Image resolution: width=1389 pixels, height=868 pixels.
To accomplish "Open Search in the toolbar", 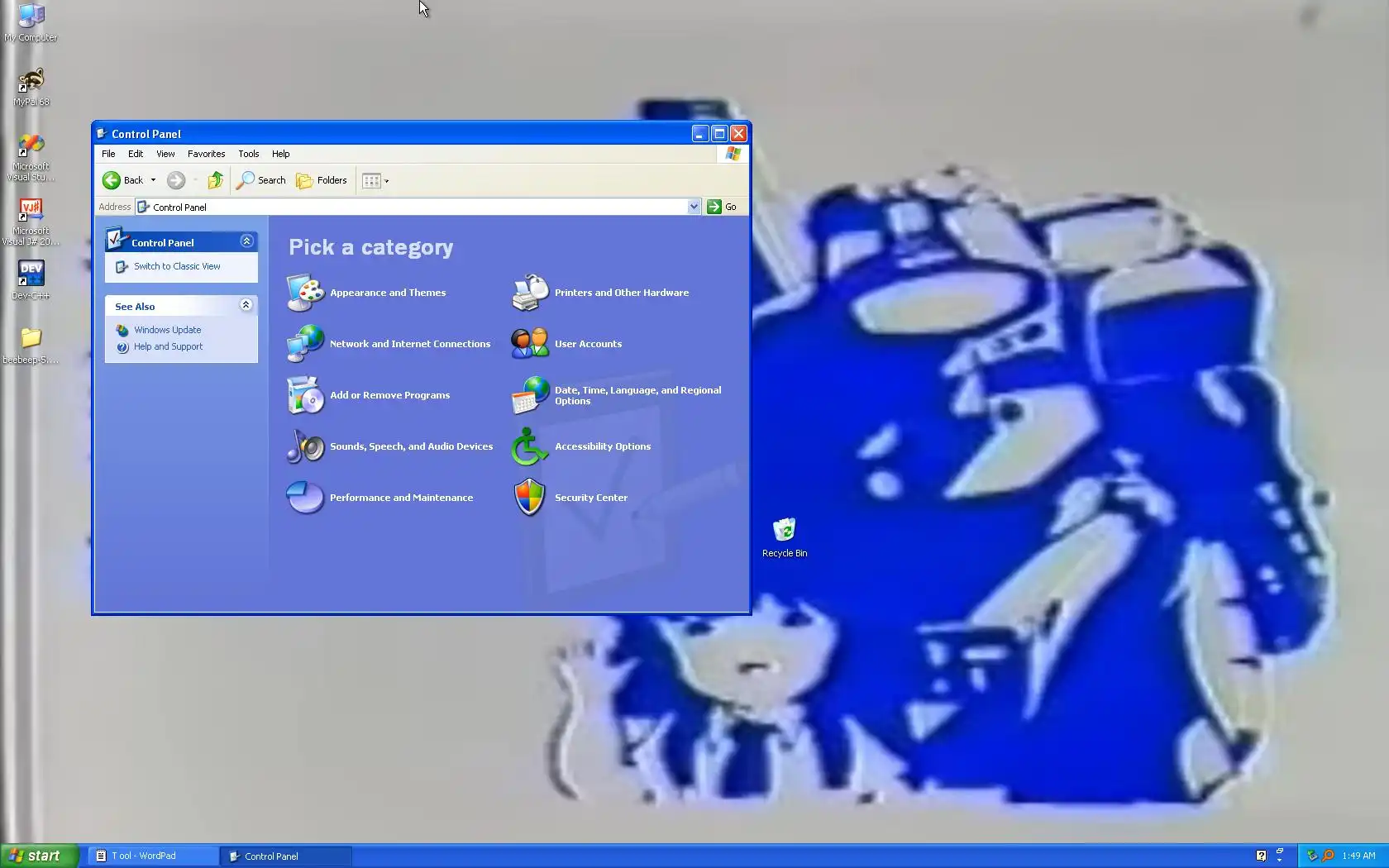I will coord(261,180).
